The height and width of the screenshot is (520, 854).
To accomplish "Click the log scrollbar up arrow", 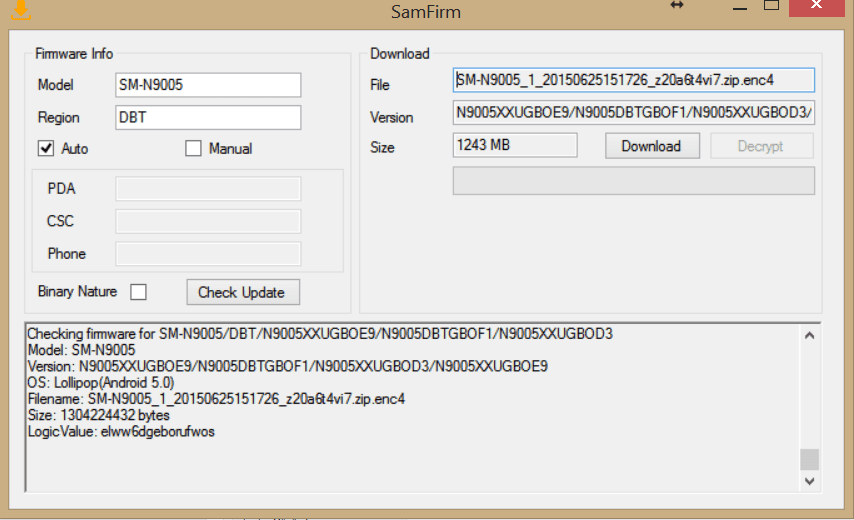I will [810, 336].
